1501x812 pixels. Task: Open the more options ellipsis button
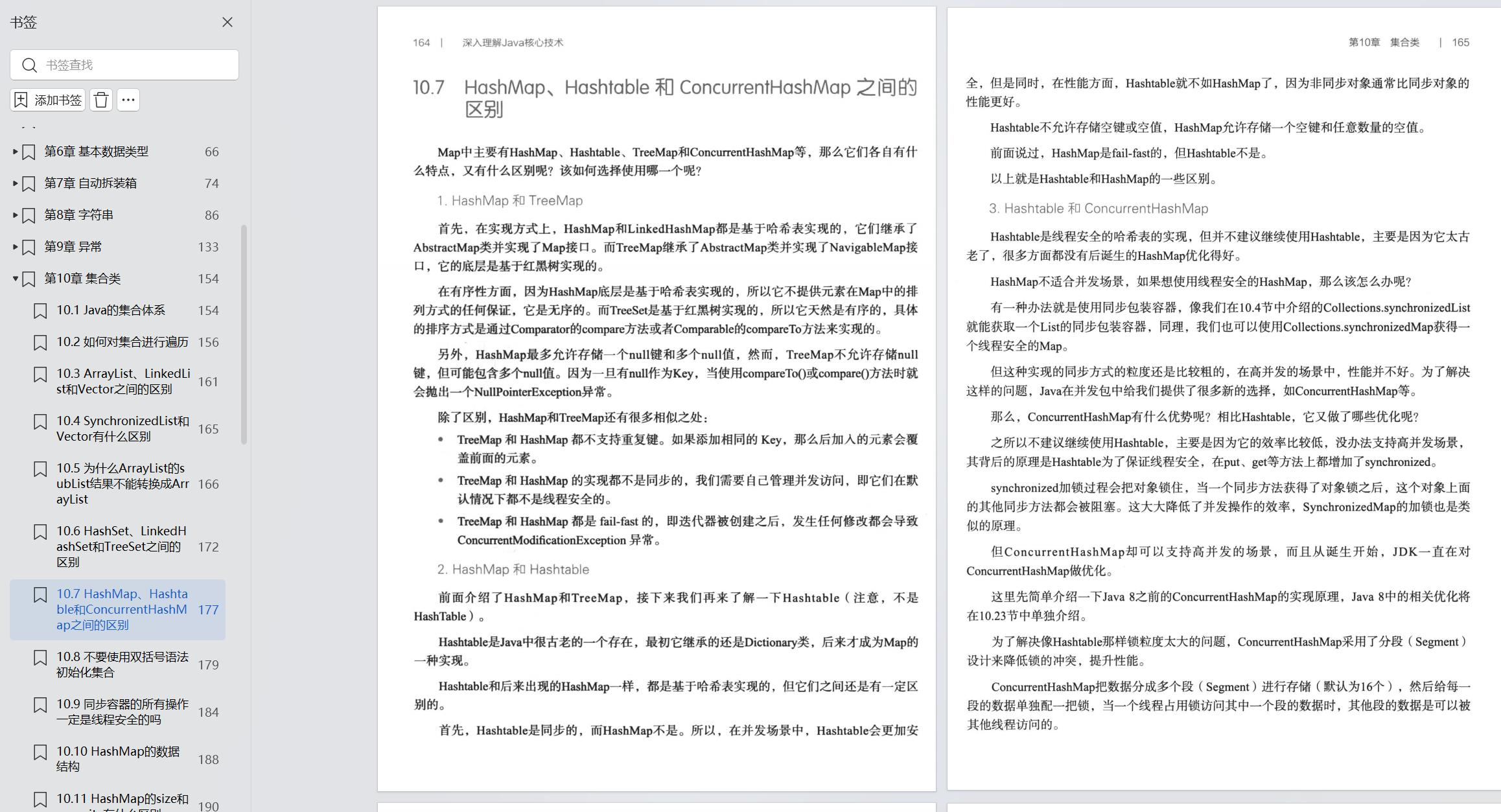[x=128, y=100]
